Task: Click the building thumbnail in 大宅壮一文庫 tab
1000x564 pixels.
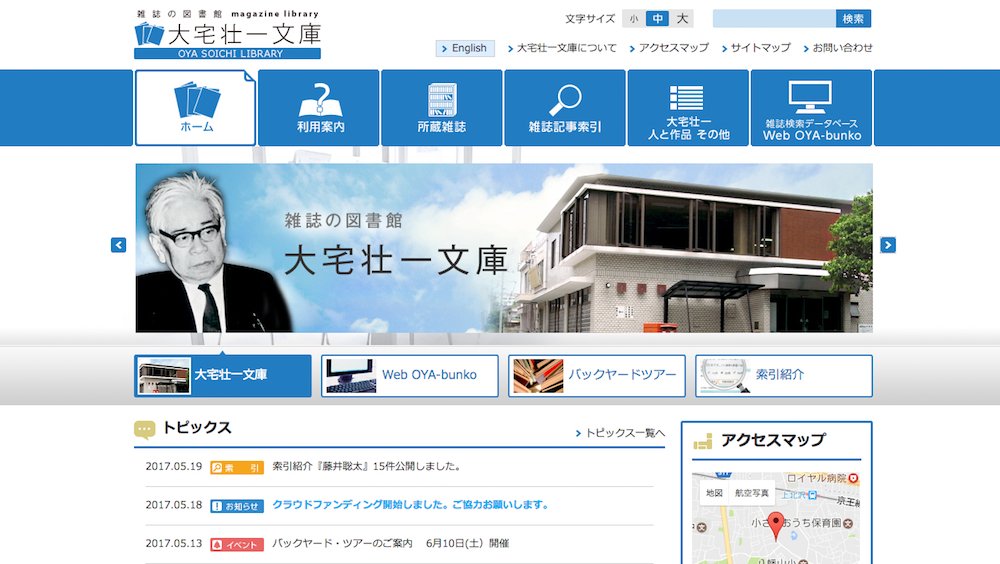Action: click(x=165, y=376)
